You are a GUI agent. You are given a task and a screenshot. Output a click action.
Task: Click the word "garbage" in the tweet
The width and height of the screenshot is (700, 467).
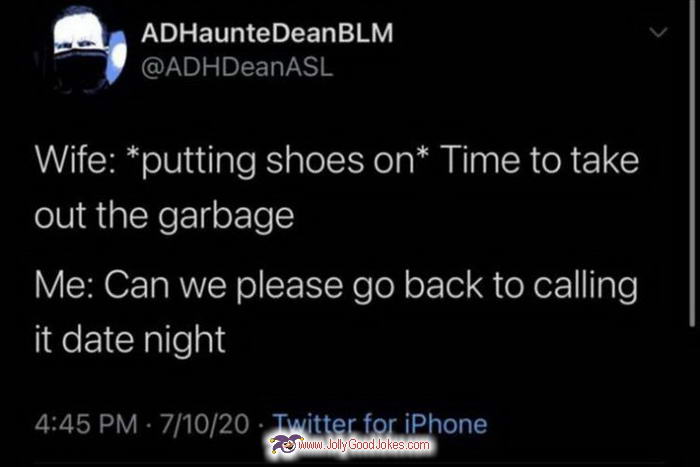[x=227, y=217]
